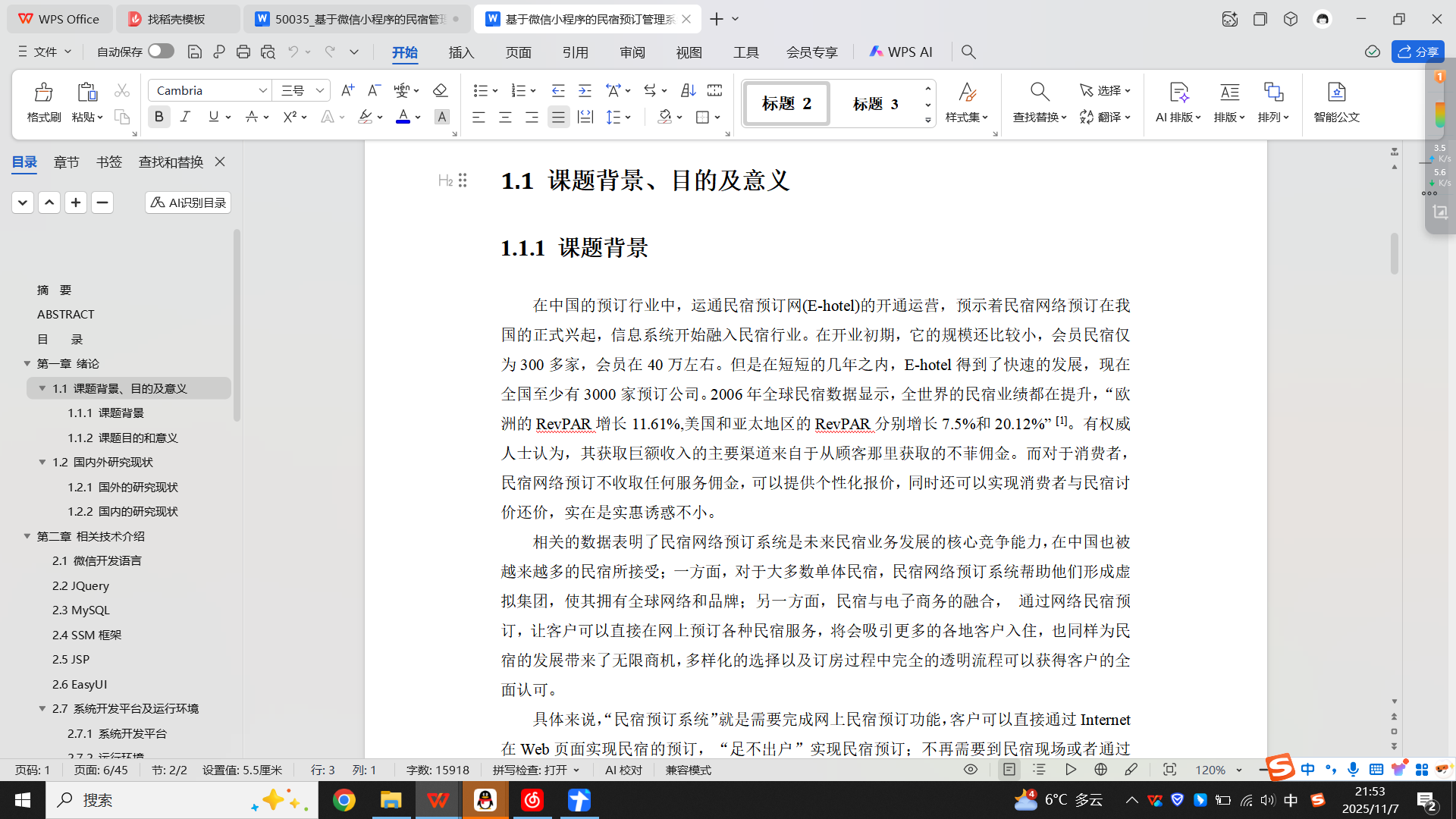Click the 分享 share button
The height and width of the screenshot is (819, 1456).
click(x=1417, y=52)
